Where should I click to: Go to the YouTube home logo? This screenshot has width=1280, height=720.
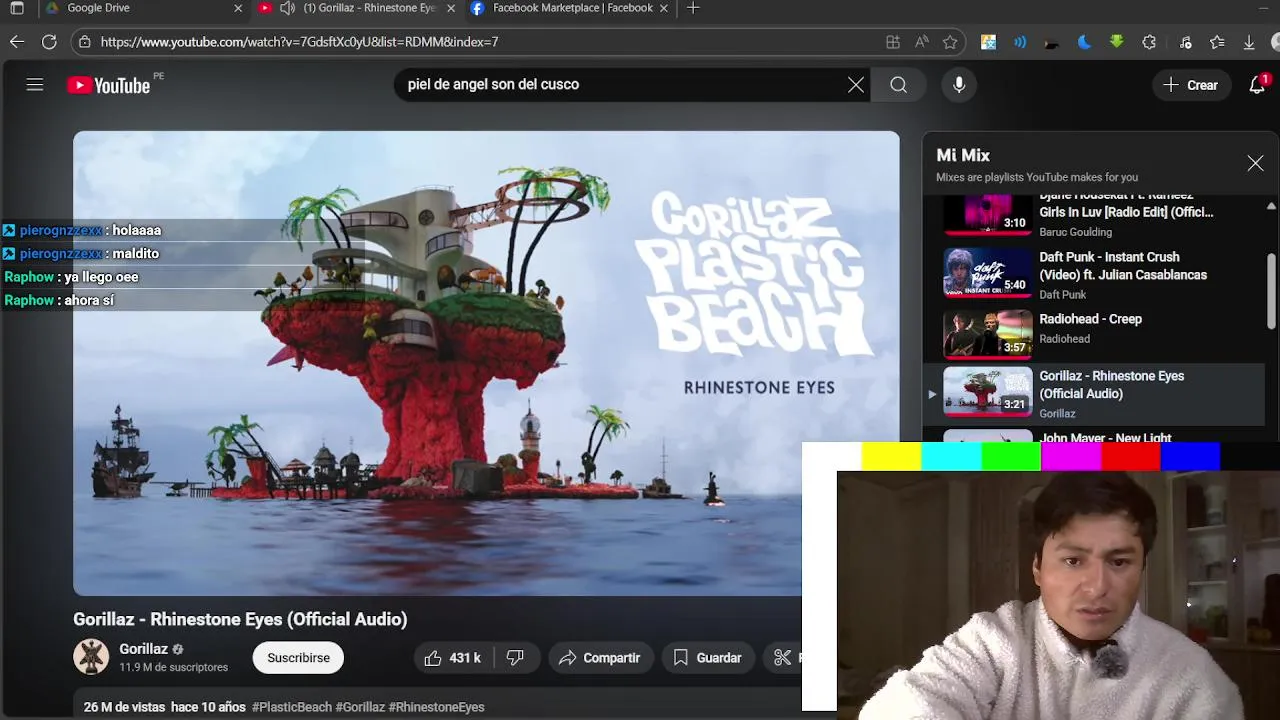coord(108,85)
